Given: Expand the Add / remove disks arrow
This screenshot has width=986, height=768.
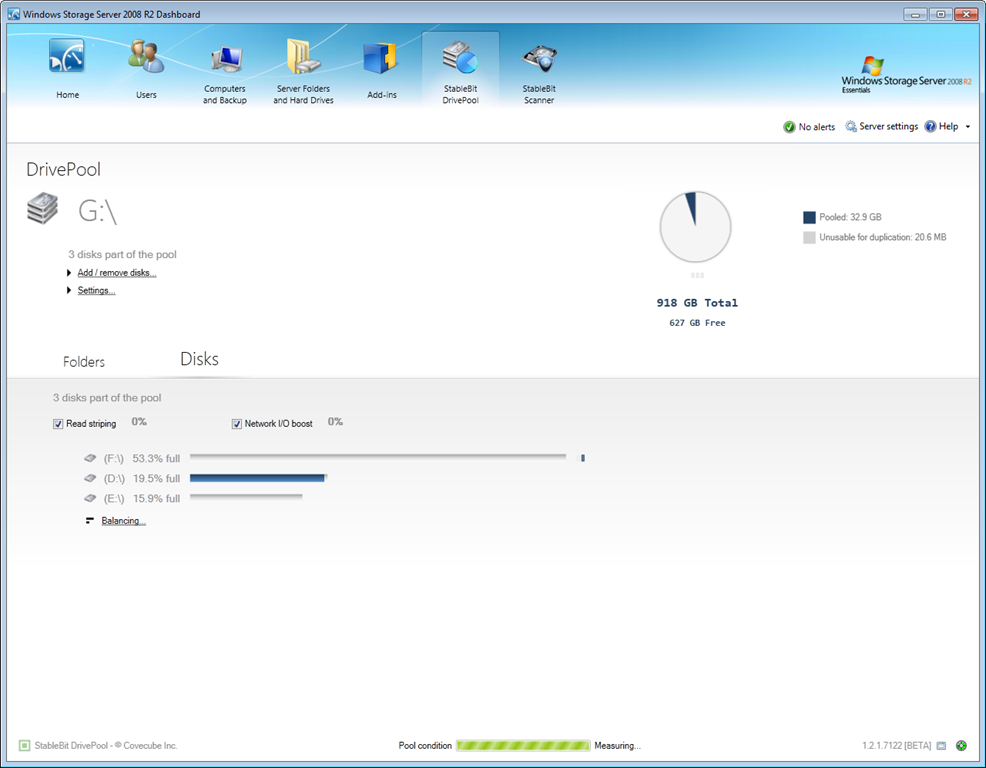Looking at the screenshot, I should pos(69,272).
